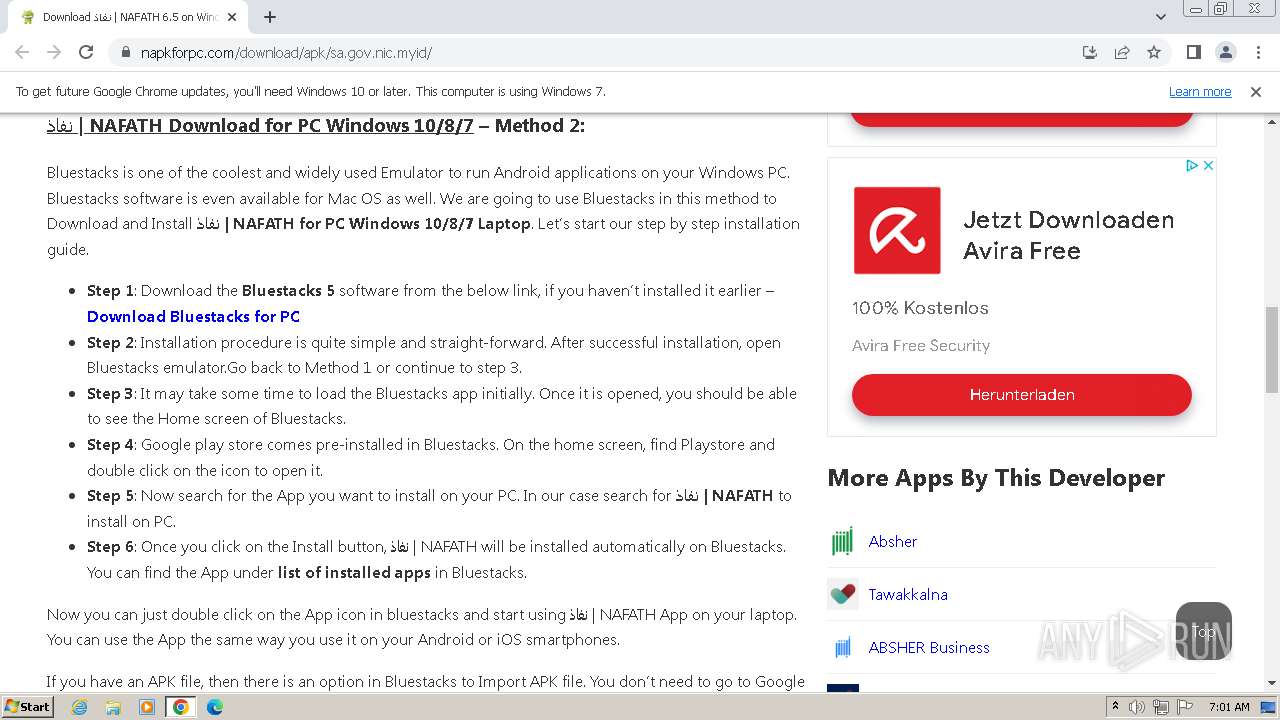The width and height of the screenshot is (1280, 720).
Task: Open the volume speaker tray icon
Action: click(1137, 707)
